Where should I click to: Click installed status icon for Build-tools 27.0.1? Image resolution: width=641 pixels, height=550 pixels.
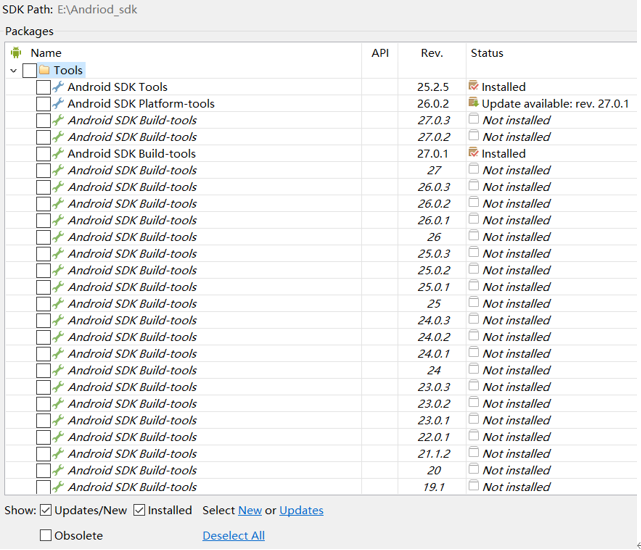(x=474, y=153)
